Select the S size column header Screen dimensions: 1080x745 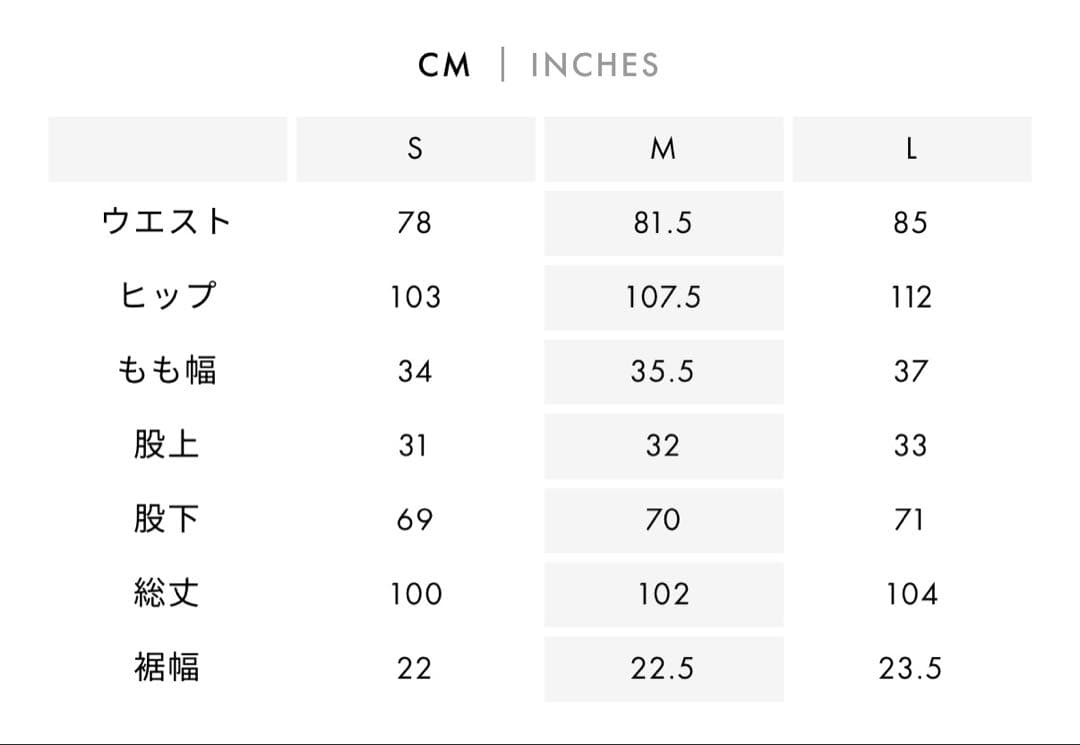click(415, 149)
